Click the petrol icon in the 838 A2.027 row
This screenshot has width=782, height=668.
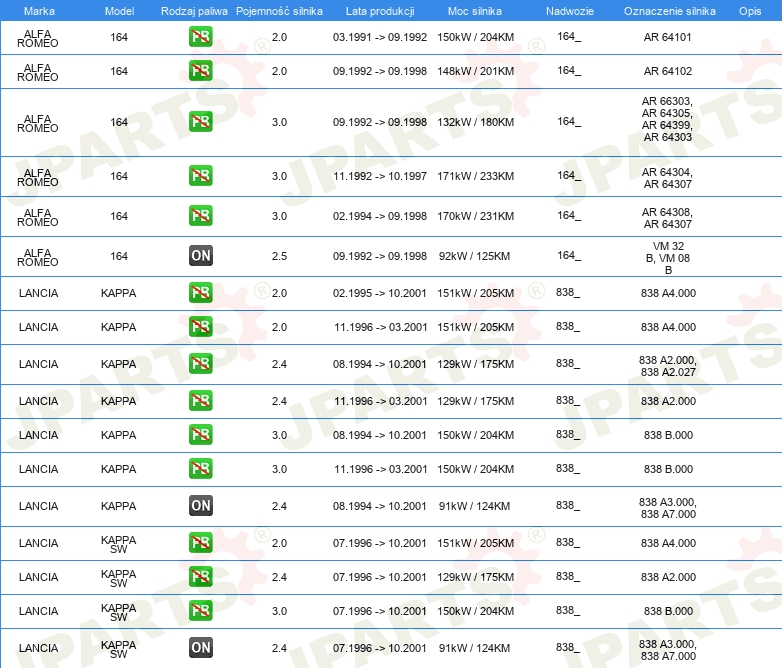(x=200, y=363)
